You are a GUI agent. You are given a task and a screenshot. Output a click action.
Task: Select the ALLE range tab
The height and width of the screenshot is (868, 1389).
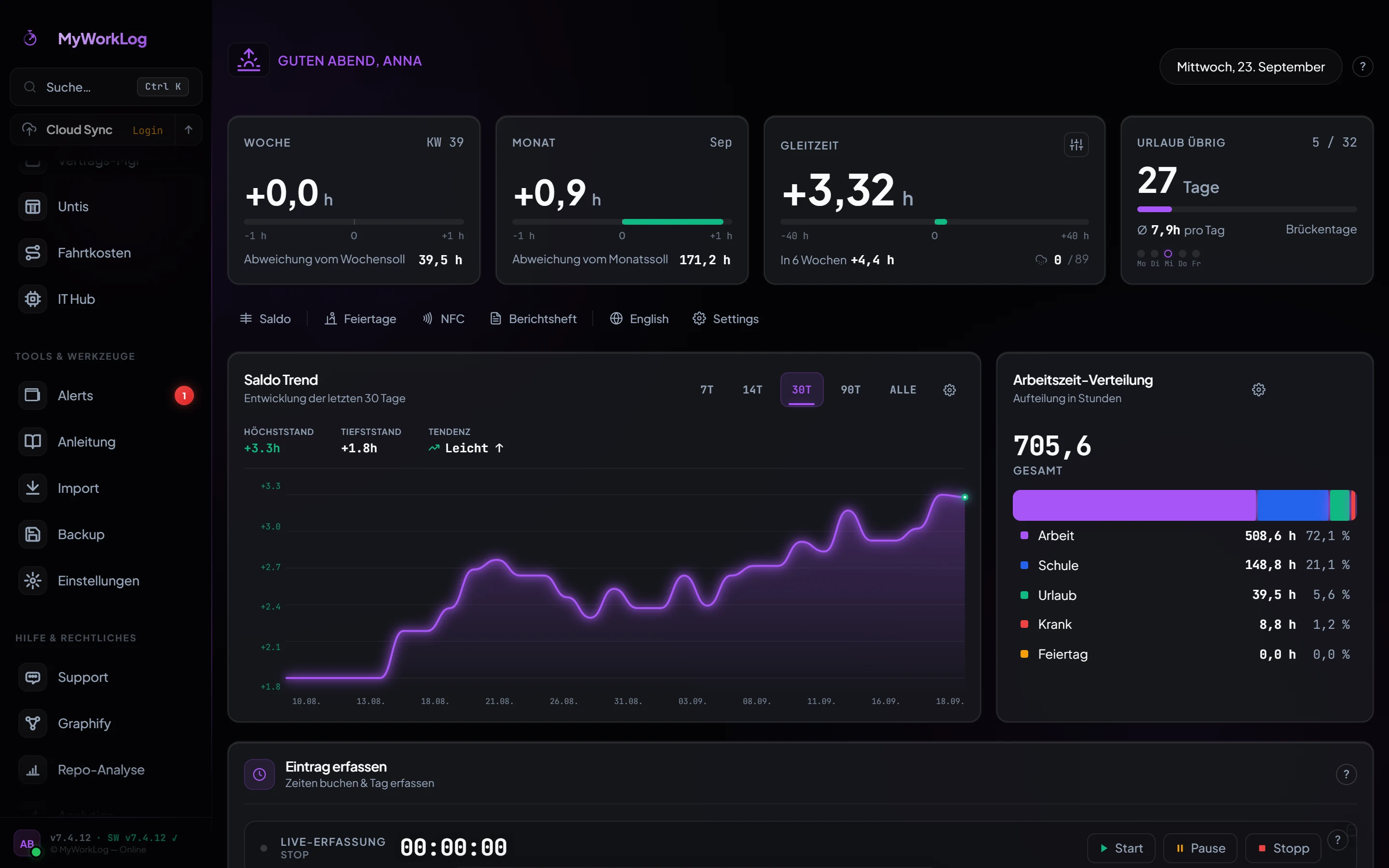click(903, 390)
